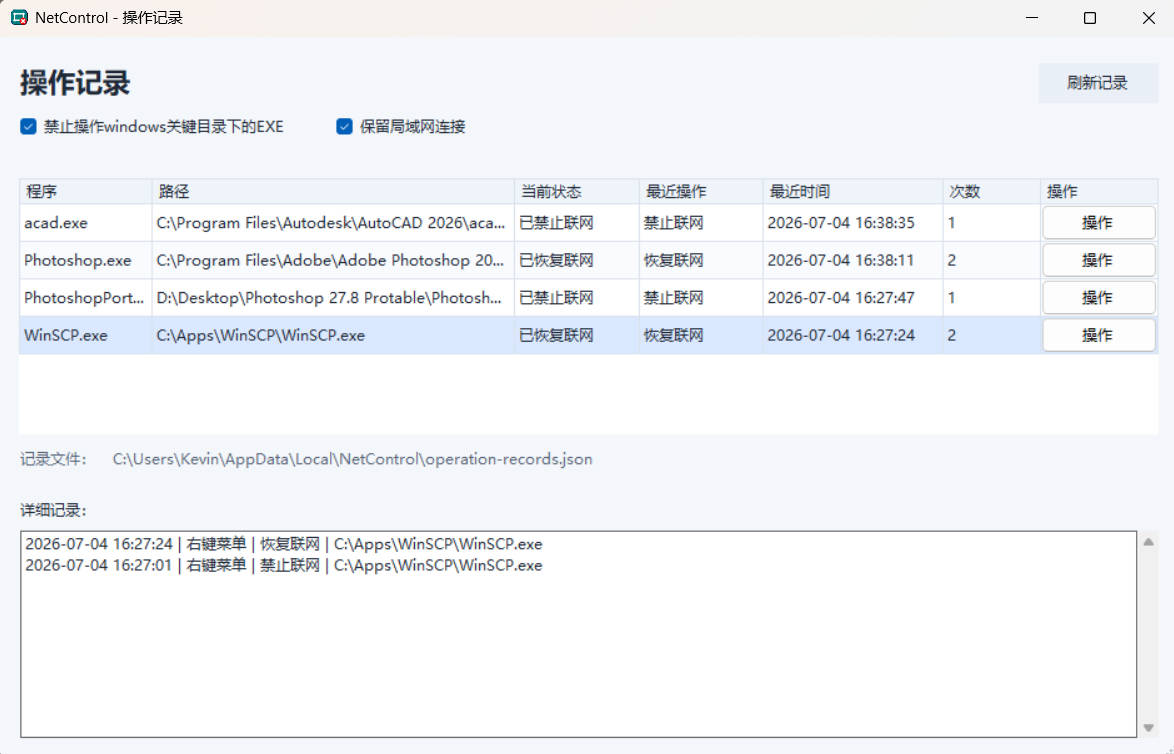Click the 刷新记录 button

[1097, 83]
